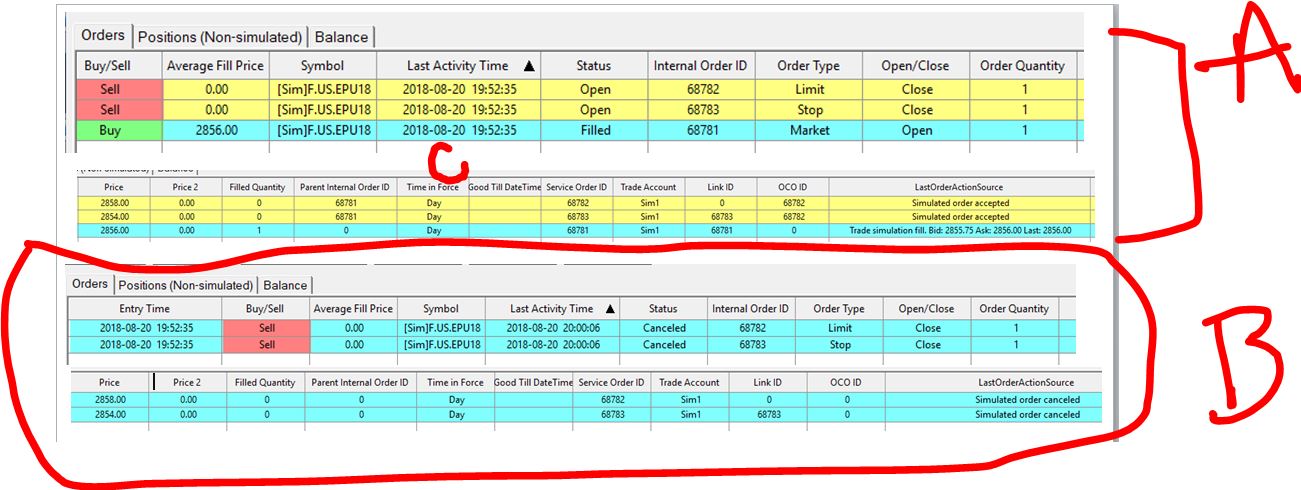Switch to the Orders tab above the Entry Time column

click(x=89, y=284)
